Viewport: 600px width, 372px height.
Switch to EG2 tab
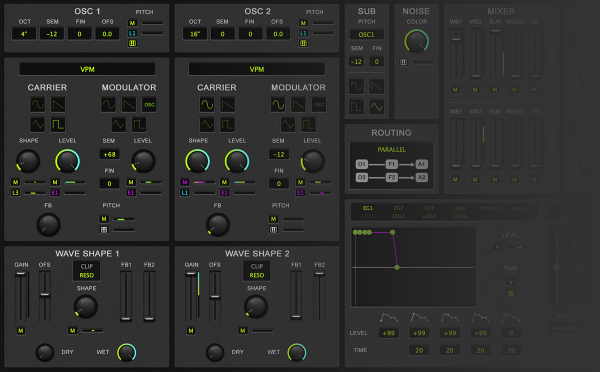coord(398,208)
